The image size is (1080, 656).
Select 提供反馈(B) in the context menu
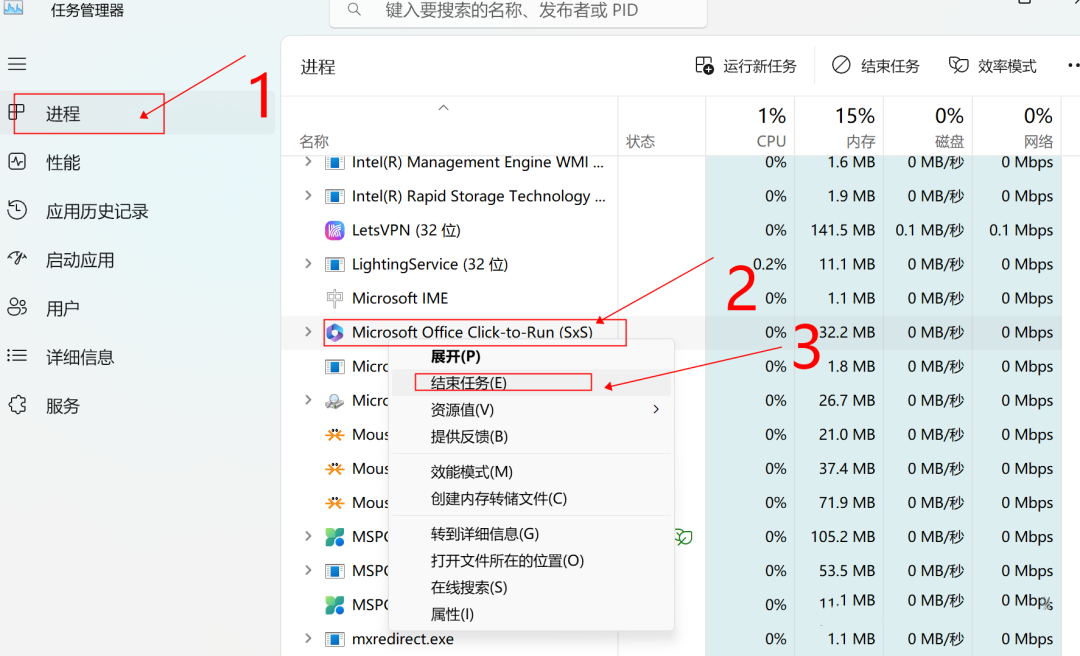coord(531,437)
